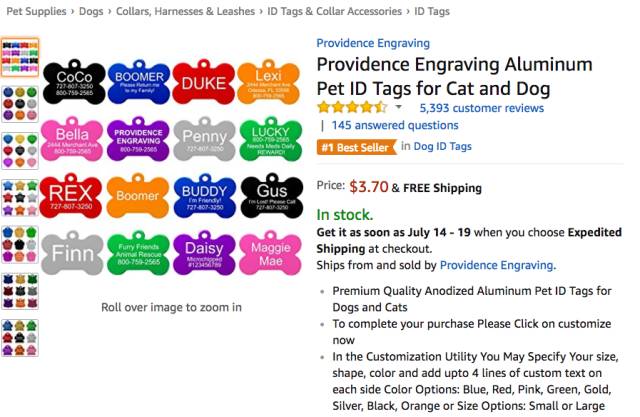640x417 pixels.
Task: Open 145 answered questions link
Action: (x=381, y=126)
